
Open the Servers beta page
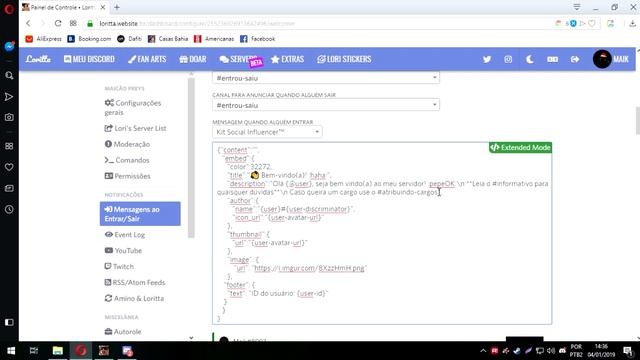pyautogui.click(x=240, y=60)
